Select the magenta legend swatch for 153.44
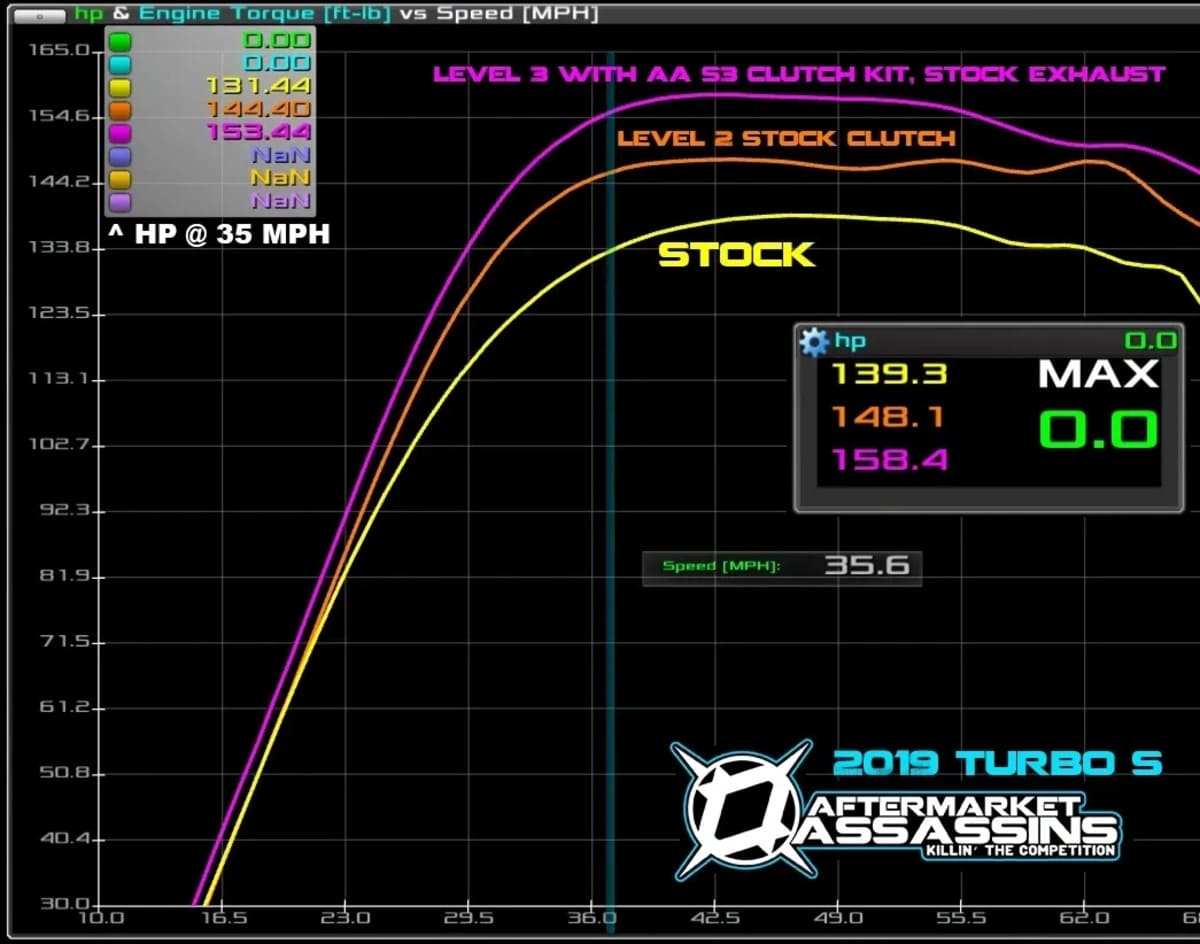This screenshot has width=1200, height=944. (121, 133)
